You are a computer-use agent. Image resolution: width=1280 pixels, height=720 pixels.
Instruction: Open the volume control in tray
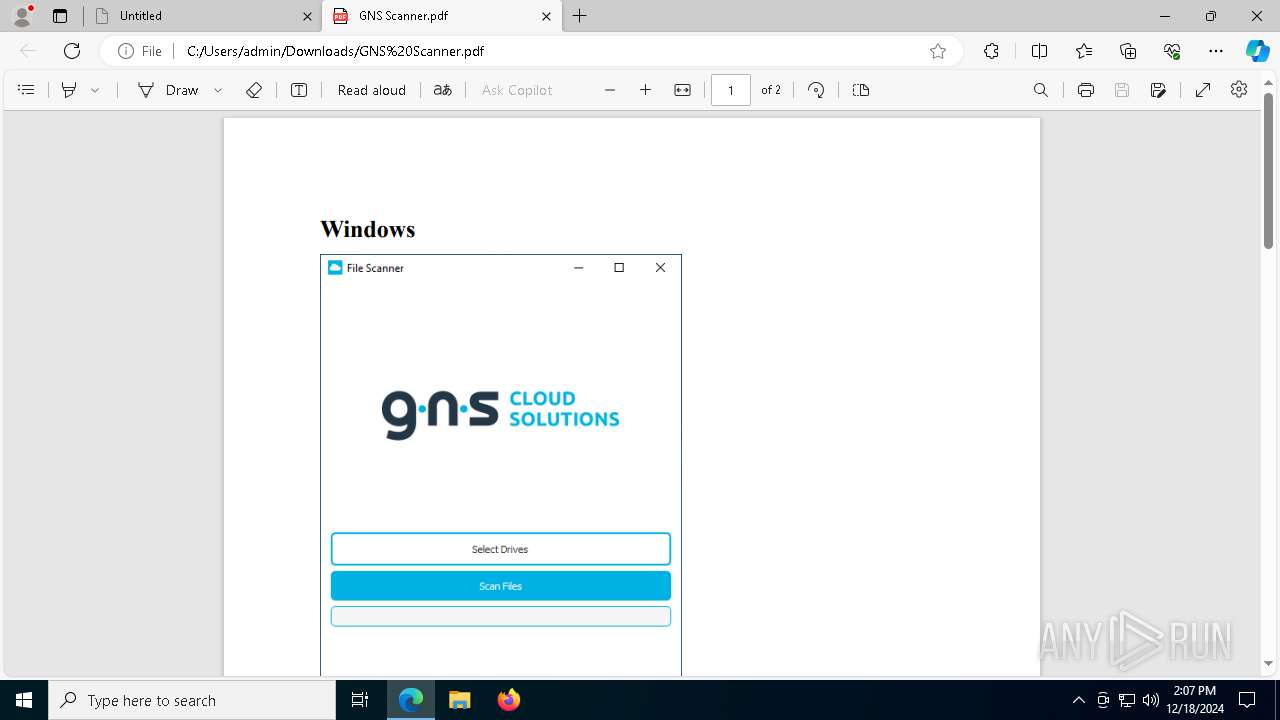[x=1150, y=700]
